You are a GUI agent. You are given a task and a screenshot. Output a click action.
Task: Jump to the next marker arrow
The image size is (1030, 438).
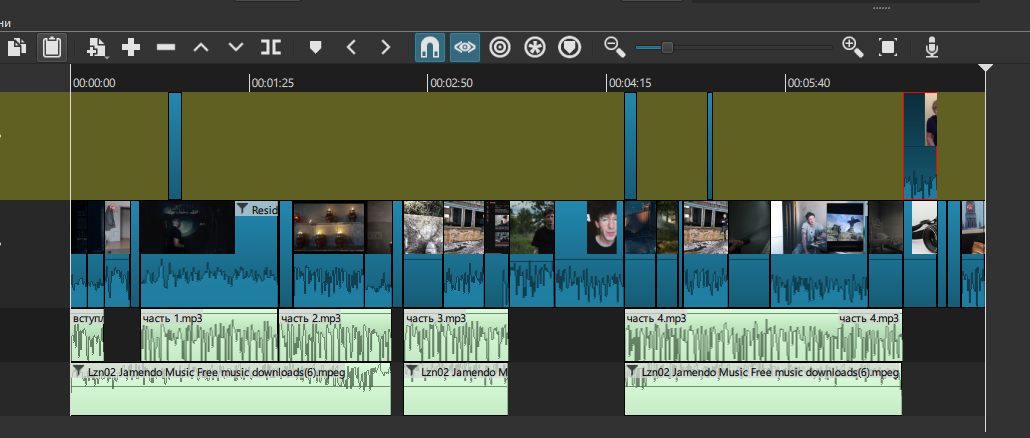click(x=386, y=47)
